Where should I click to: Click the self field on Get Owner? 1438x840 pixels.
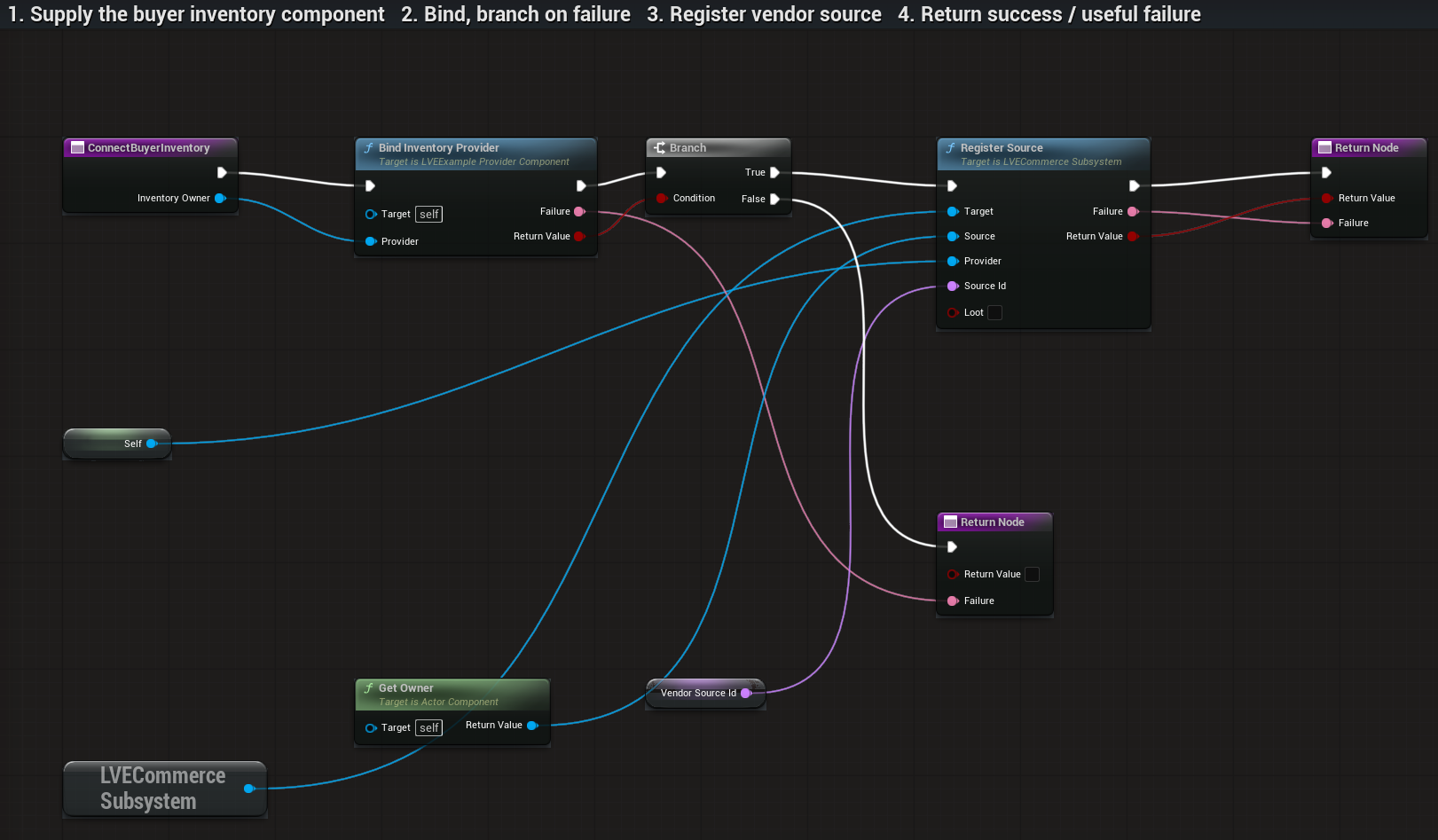click(x=429, y=728)
